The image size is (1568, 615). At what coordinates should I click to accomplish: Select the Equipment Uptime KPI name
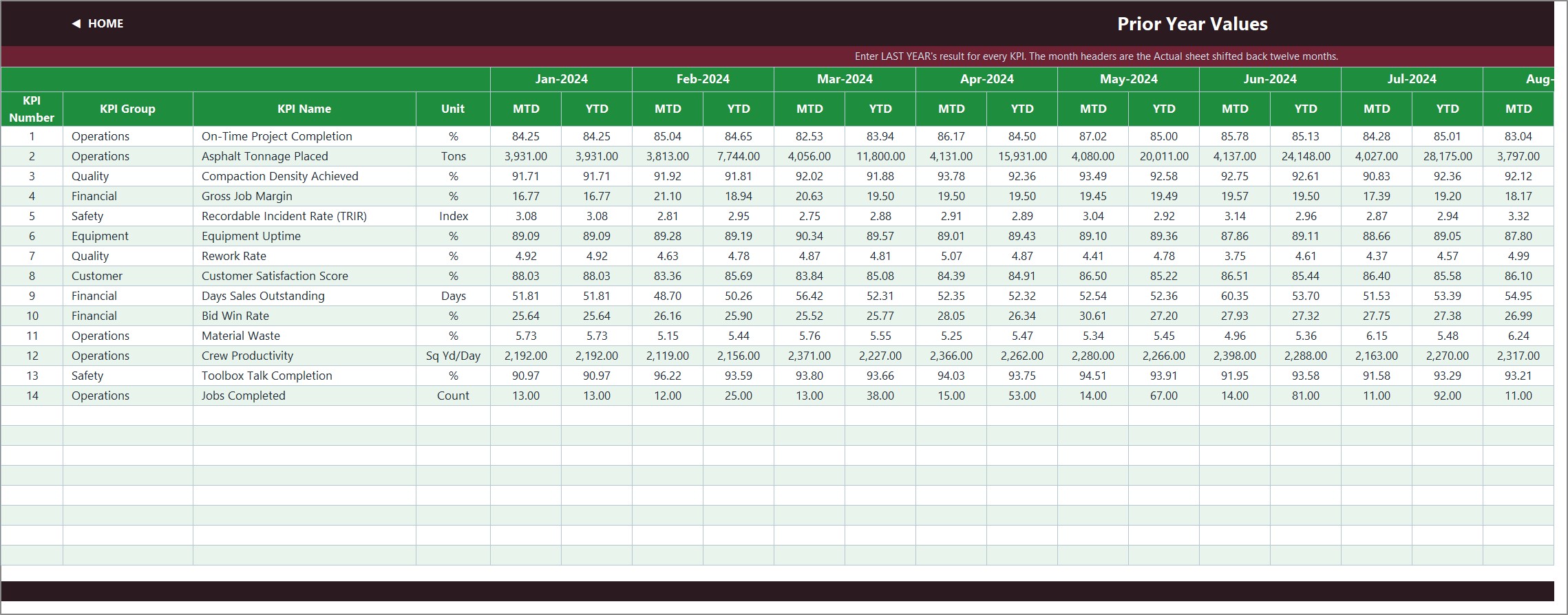304,236
